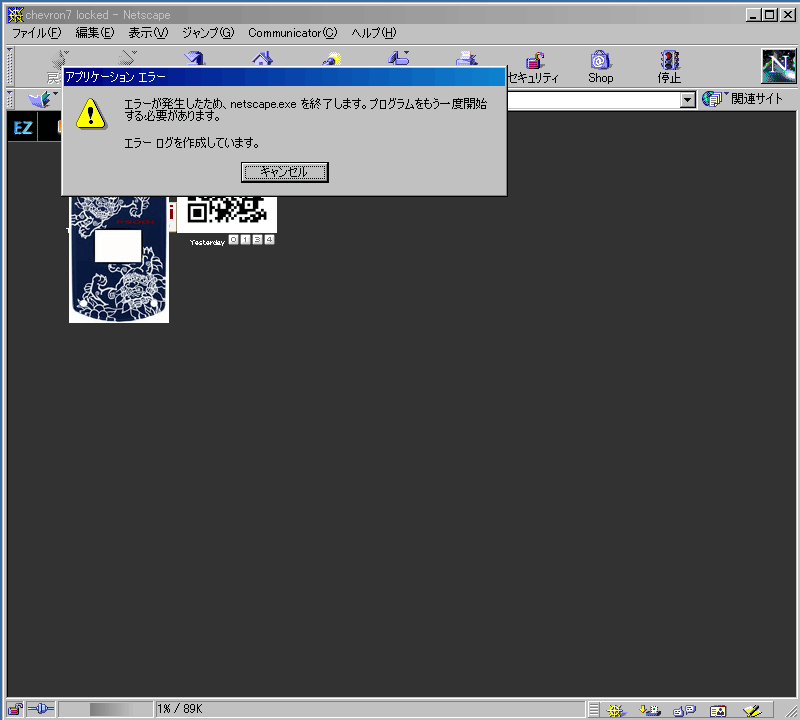800x720 pixels.
Task: Click counter digit 3
Action: tap(257, 239)
